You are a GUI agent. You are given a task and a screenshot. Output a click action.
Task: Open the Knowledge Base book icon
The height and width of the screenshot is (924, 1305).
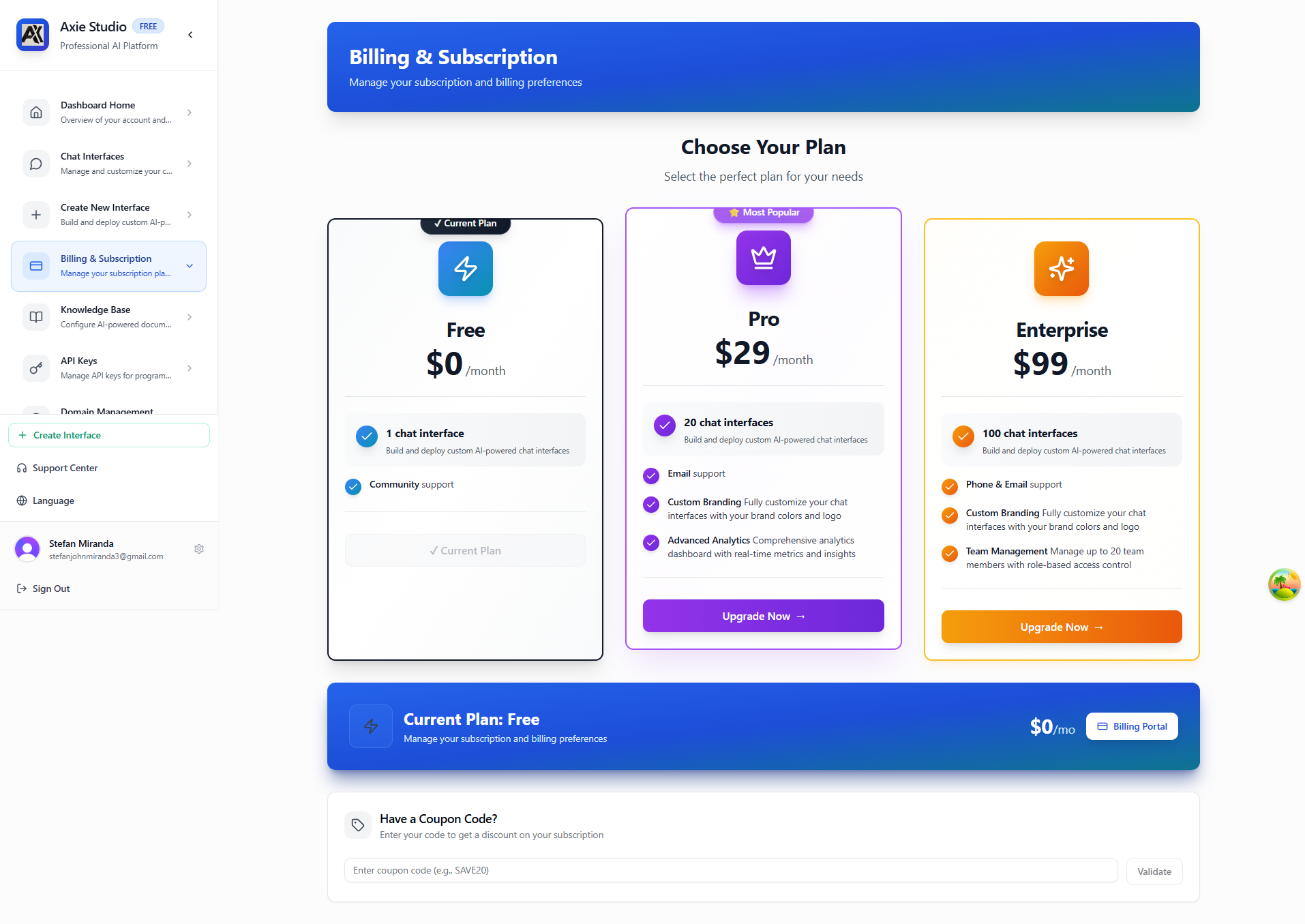(x=36, y=317)
